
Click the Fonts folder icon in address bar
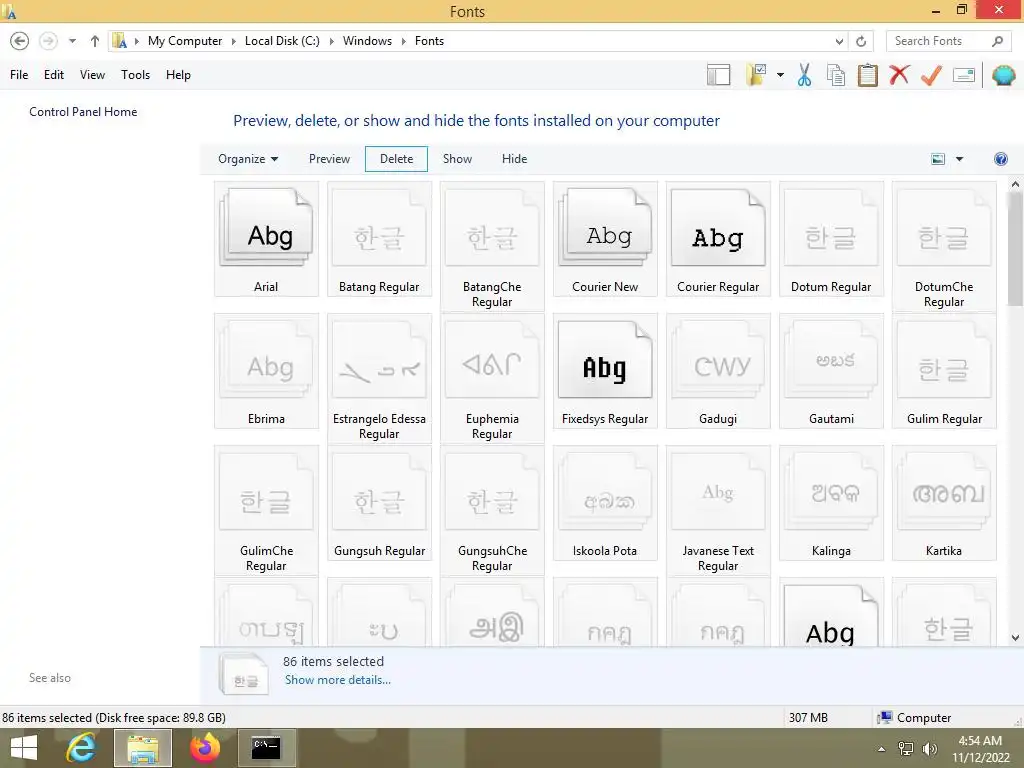120,41
